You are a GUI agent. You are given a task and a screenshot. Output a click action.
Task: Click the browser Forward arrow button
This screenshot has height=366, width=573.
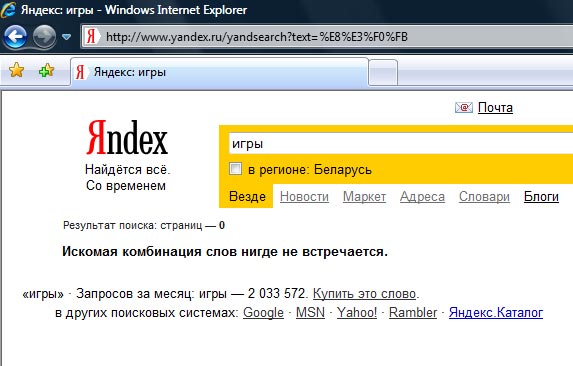44,37
